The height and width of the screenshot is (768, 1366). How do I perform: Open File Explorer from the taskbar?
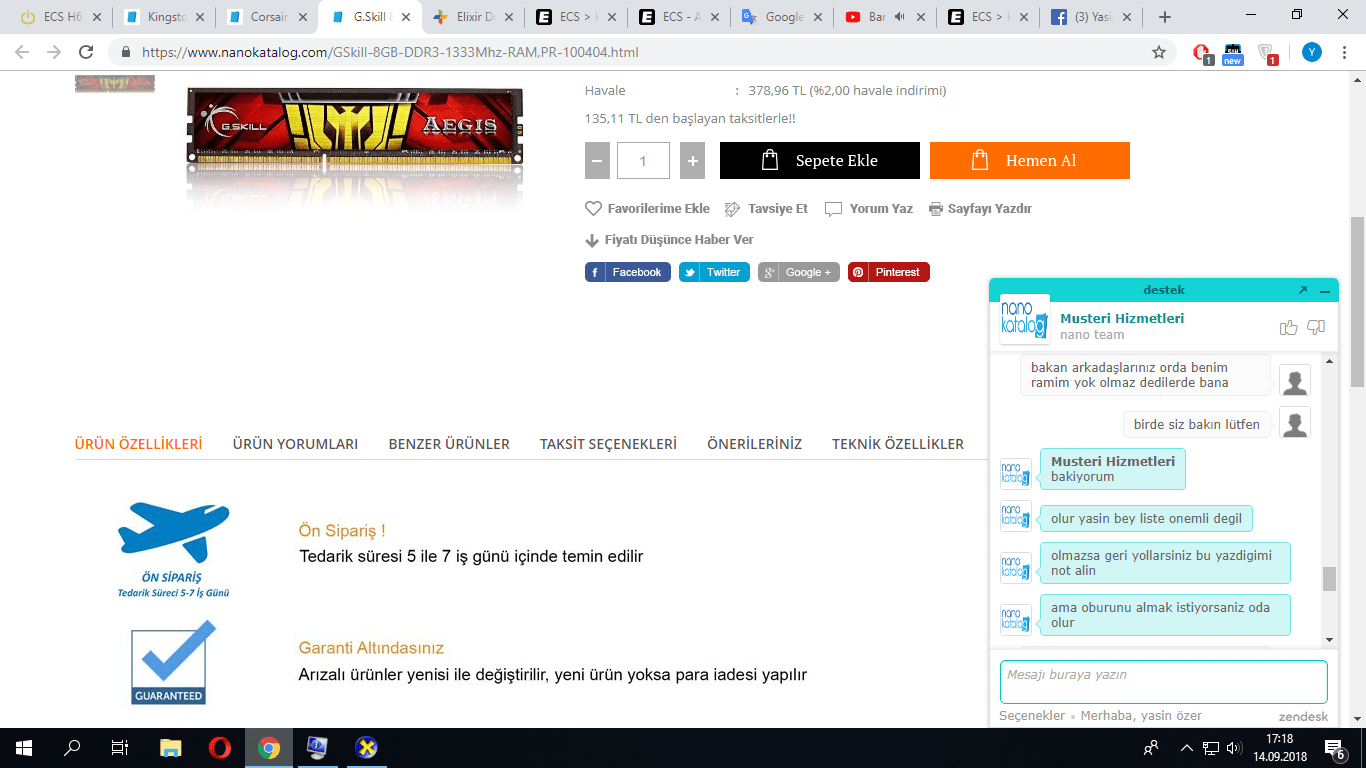click(x=171, y=748)
